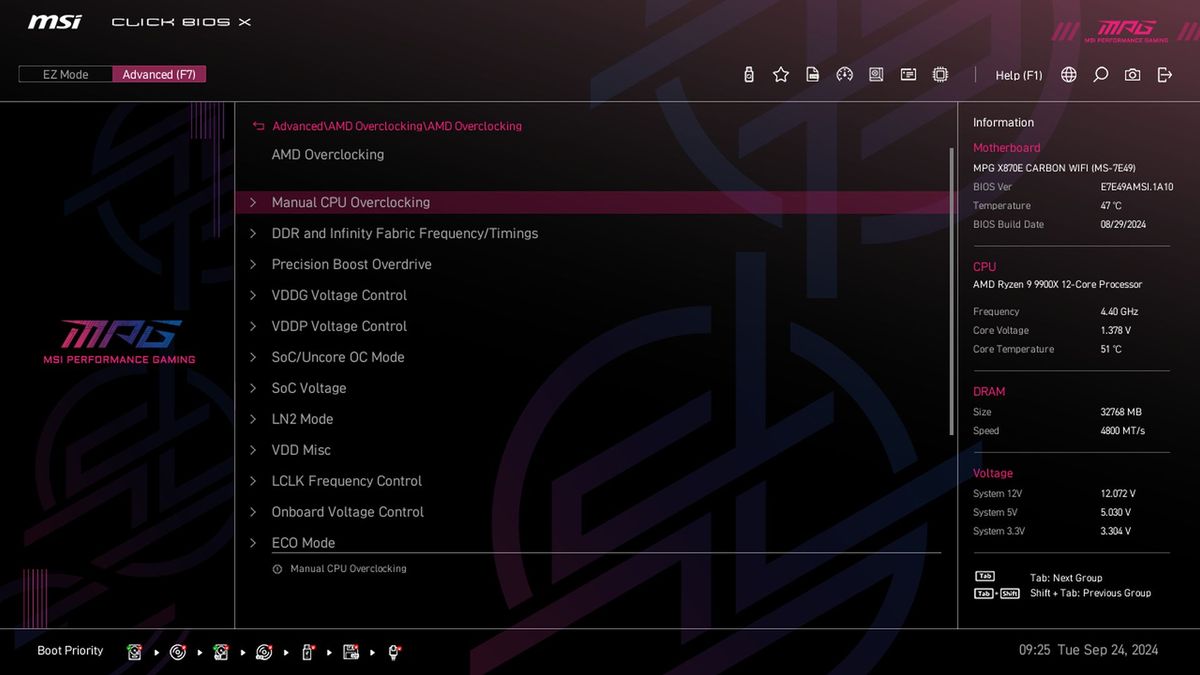
Task: Click the menu list vertical scrollbar
Action: point(951,290)
